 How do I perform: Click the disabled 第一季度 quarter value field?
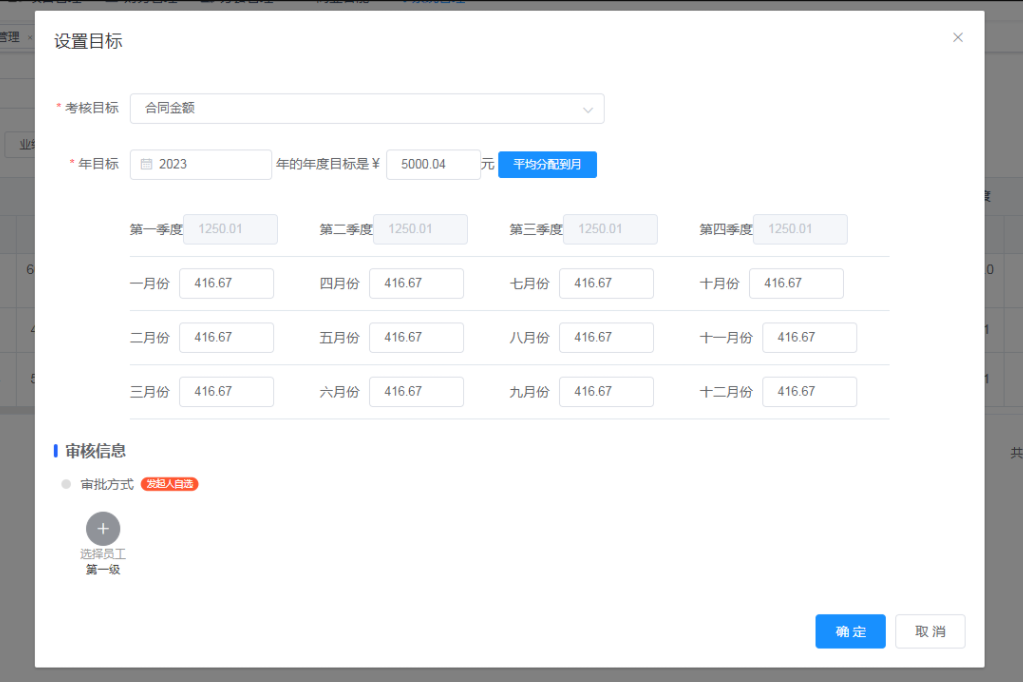[230, 229]
